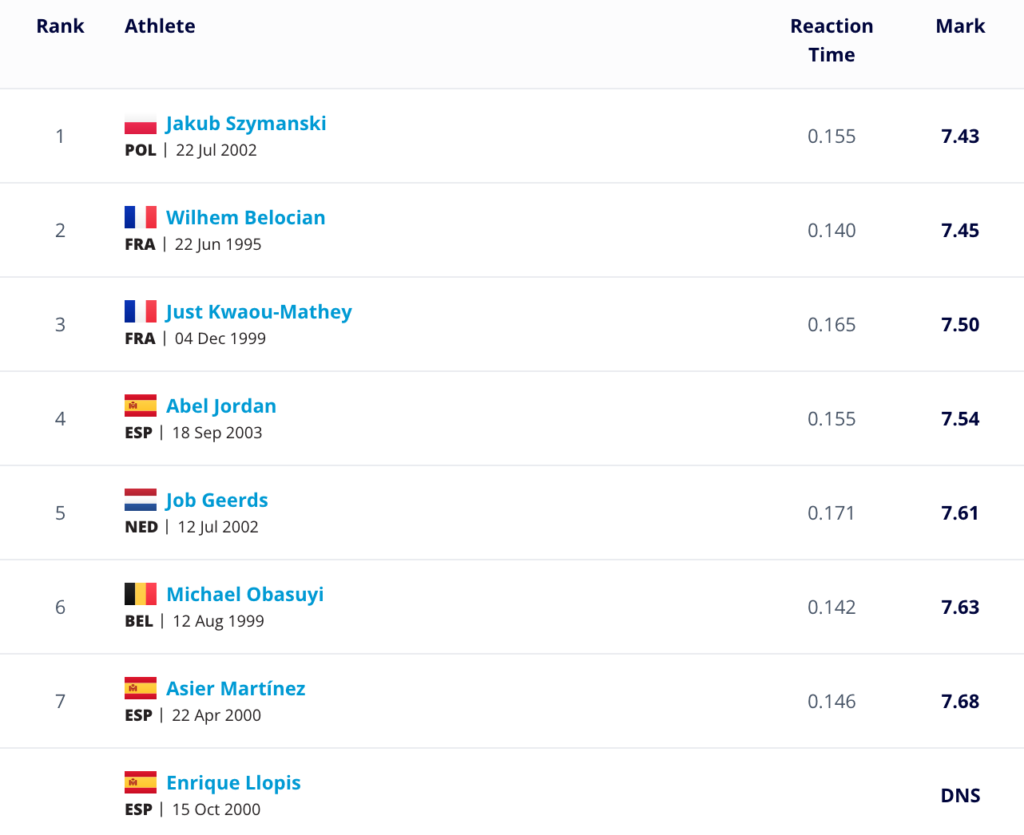Click the Polish flag beside Jakub Szymanski

(x=140, y=124)
